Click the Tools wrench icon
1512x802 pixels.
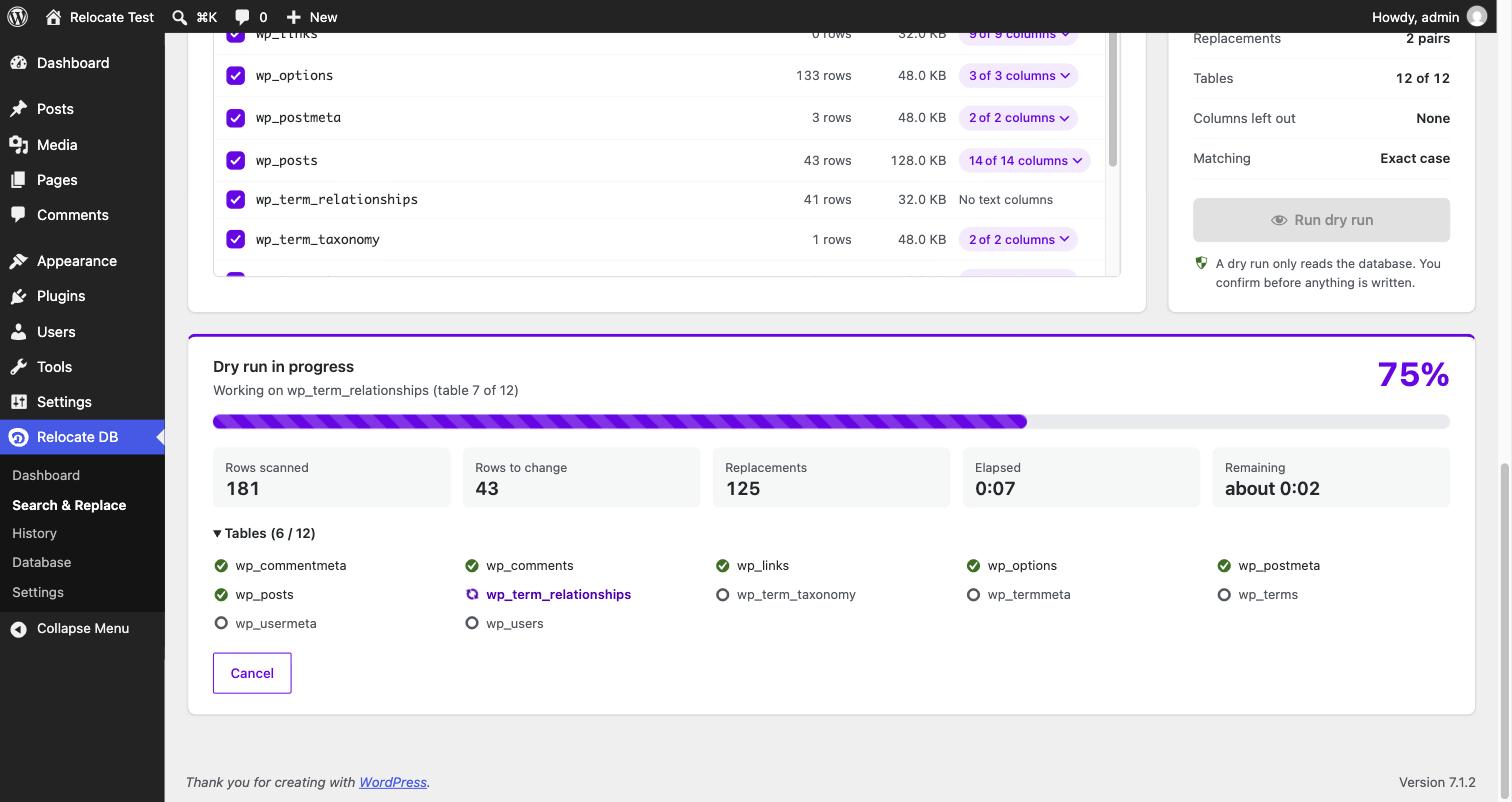[x=19, y=367]
